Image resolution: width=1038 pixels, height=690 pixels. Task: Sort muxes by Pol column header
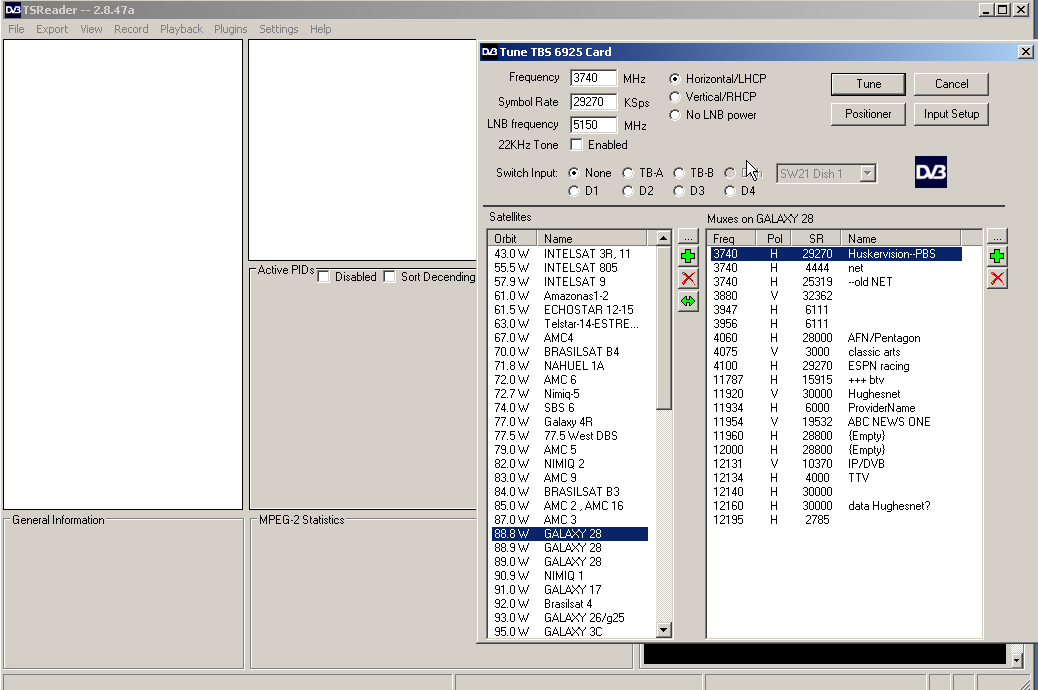(x=775, y=238)
